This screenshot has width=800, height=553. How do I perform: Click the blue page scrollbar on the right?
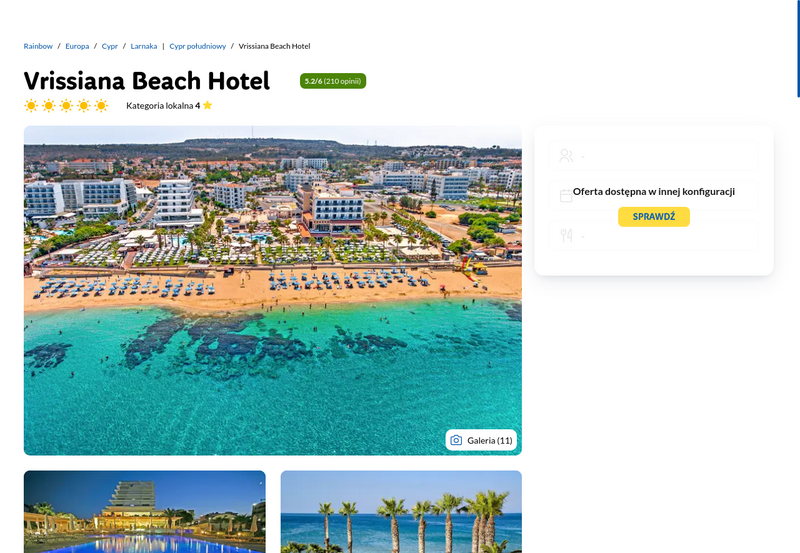[798, 48]
